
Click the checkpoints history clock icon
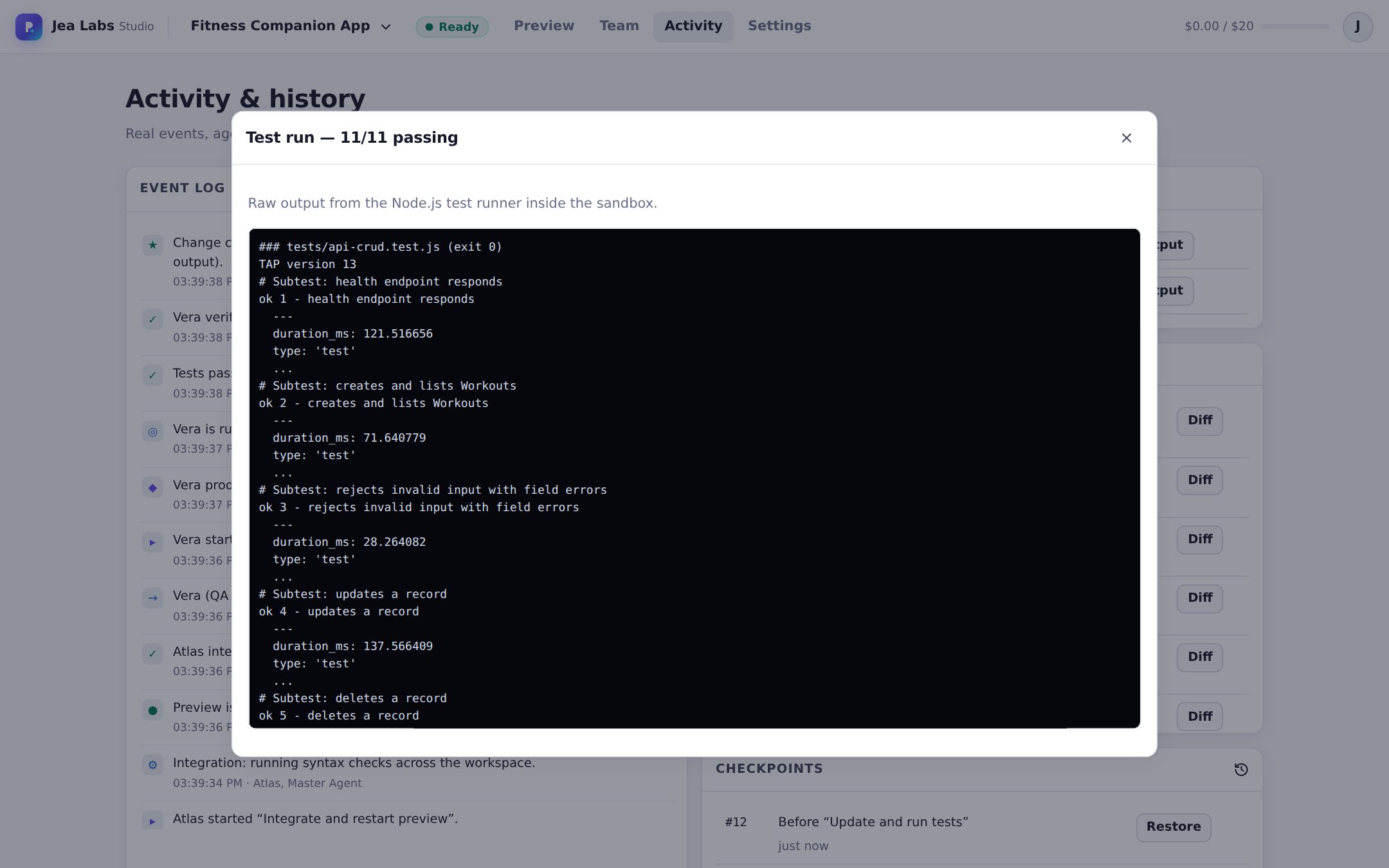click(x=1241, y=770)
